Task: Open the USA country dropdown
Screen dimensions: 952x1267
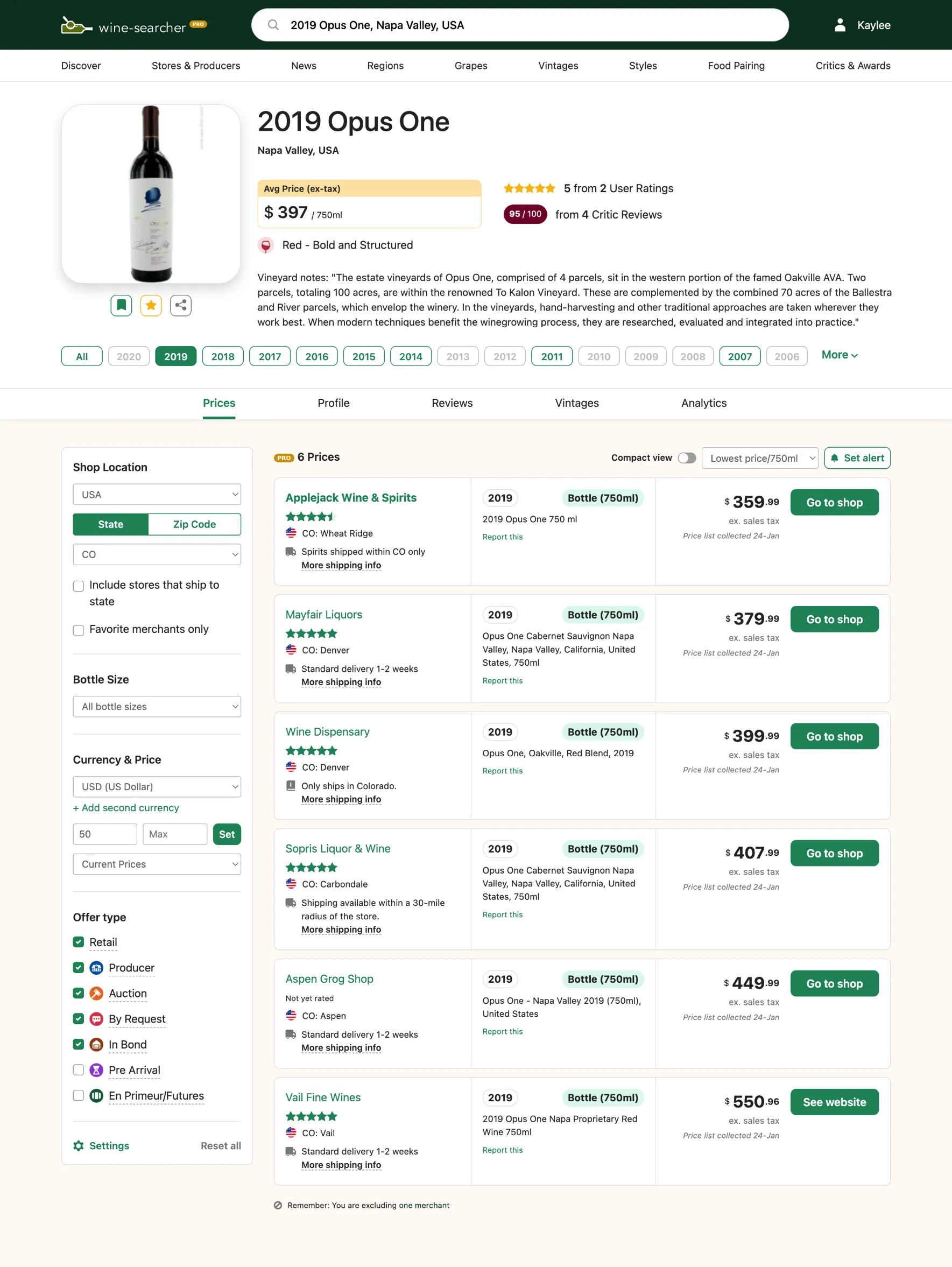Action: (157, 494)
